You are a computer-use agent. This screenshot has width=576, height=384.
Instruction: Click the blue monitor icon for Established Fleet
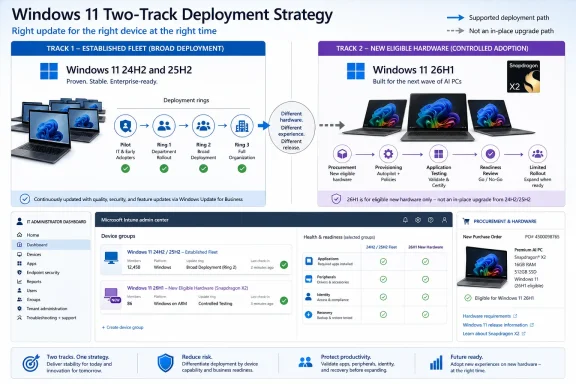coord(111,258)
